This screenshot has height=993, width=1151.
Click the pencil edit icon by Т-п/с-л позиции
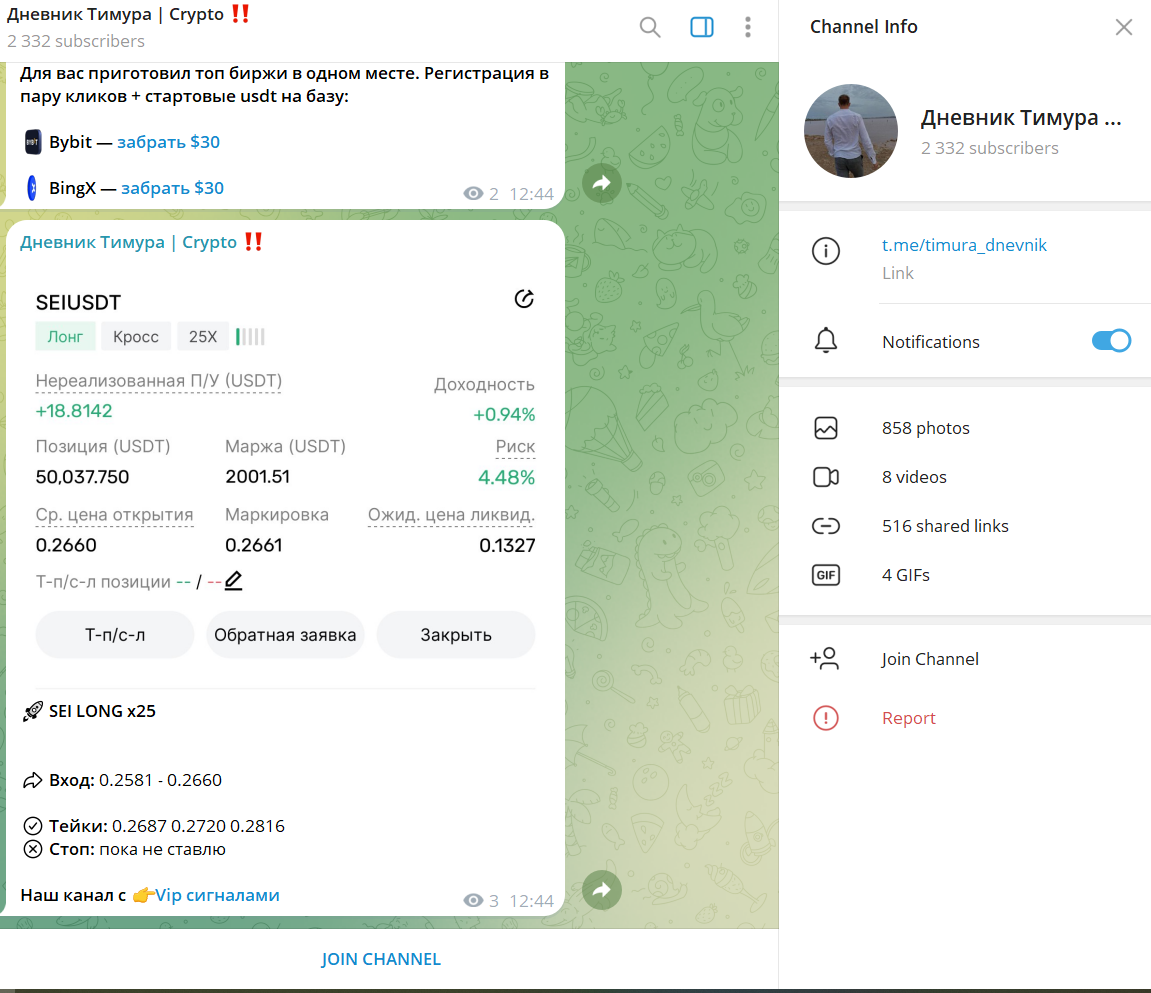click(x=233, y=581)
